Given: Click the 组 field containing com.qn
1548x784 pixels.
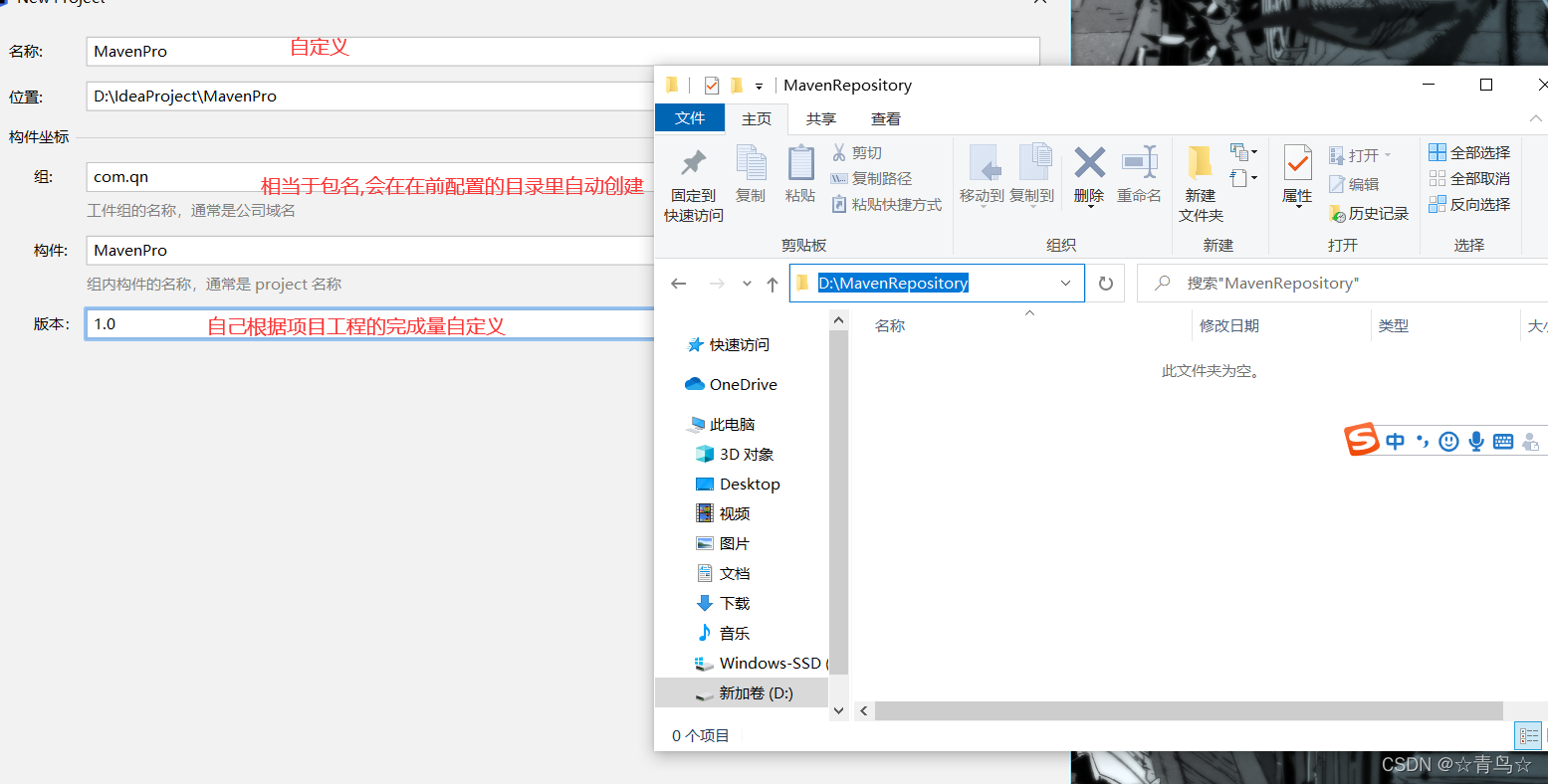Looking at the screenshot, I should click(x=370, y=177).
